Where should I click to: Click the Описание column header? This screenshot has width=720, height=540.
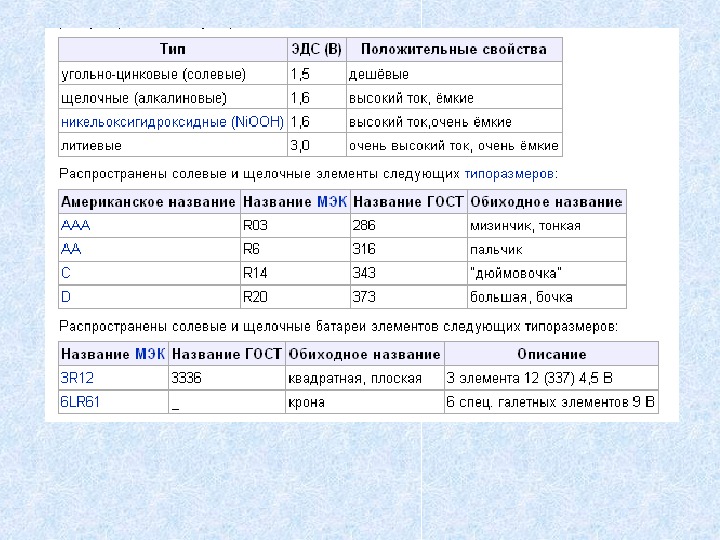pyautogui.click(x=551, y=354)
